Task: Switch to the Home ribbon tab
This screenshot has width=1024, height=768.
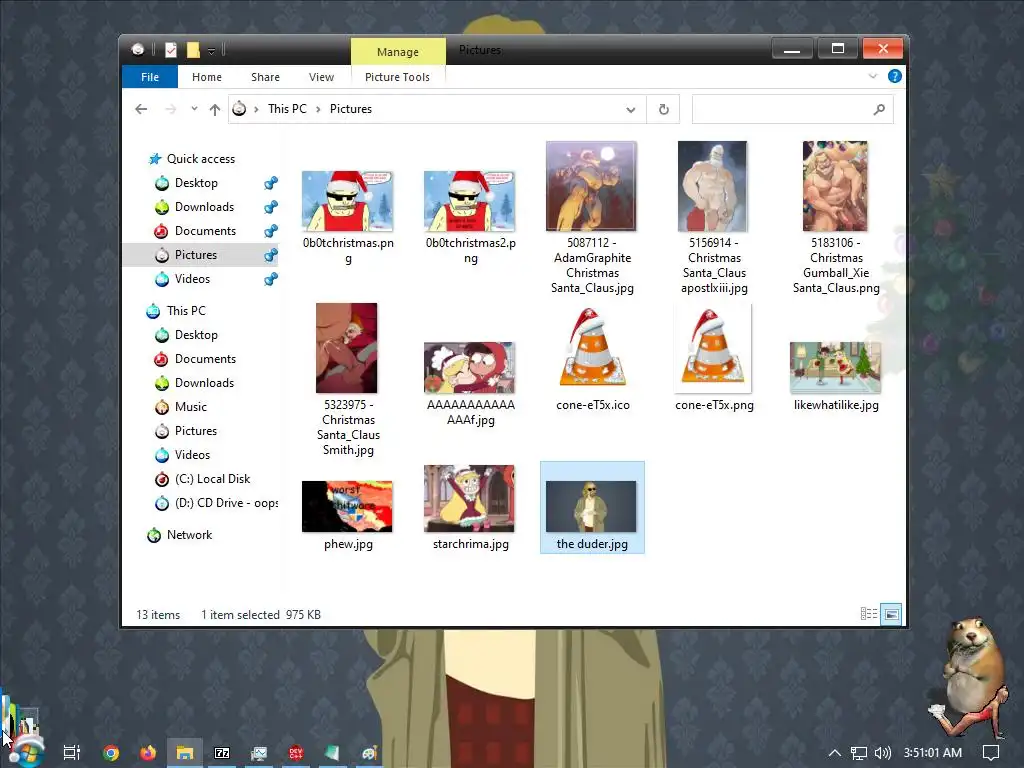Action: pos(206,77)
